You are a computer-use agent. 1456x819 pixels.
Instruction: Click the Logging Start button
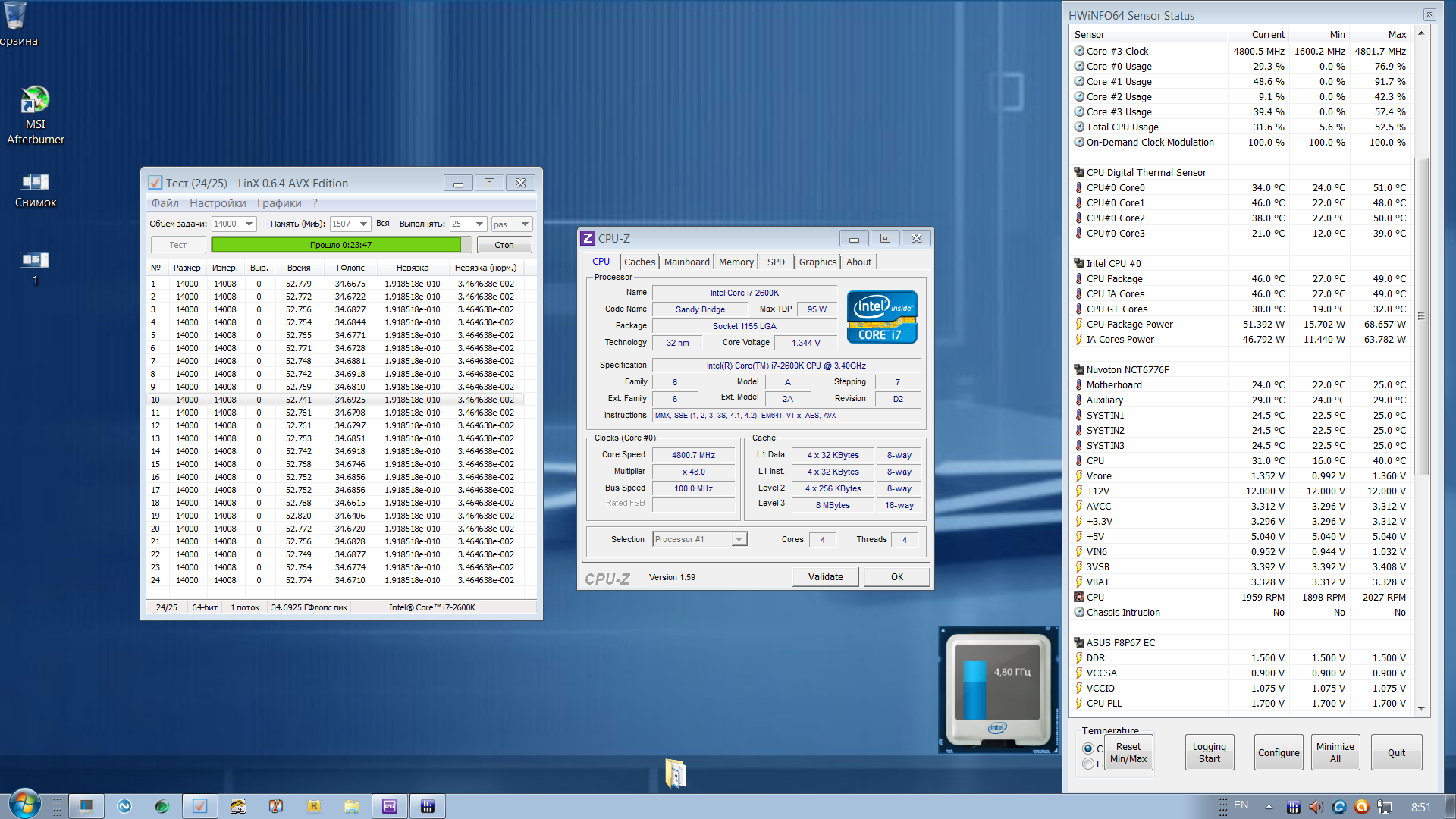point(1210,752)
